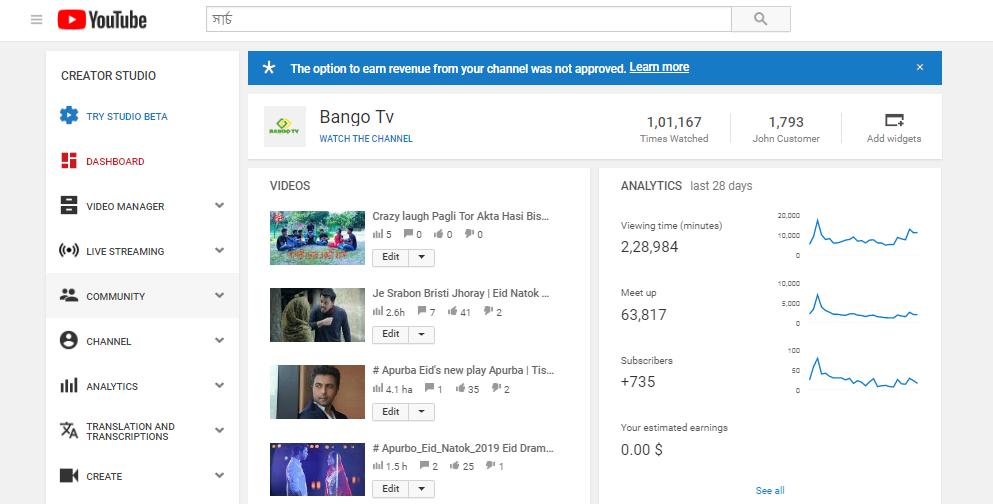This screenshot has width=993, height=504.
Task: Click dislikes icon of Apurba Eid's new play
Action: click(496, 387)
